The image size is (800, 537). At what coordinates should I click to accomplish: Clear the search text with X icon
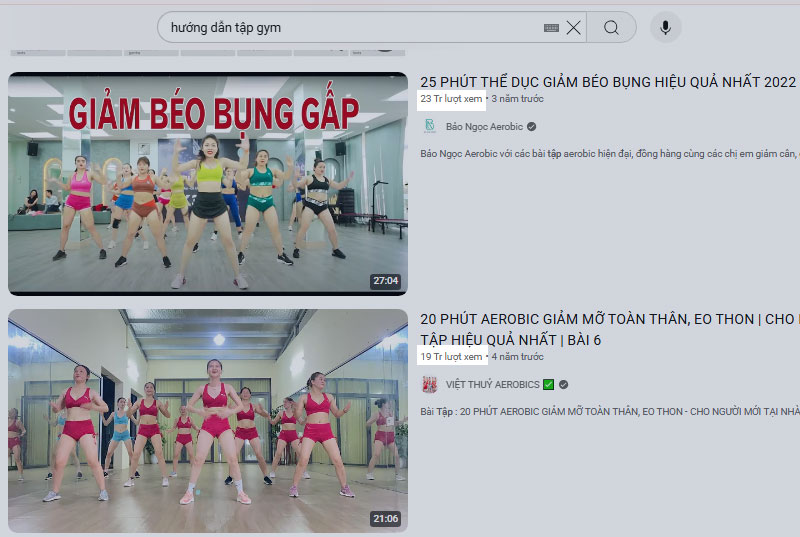pyautogui.click(x=573, y=28)
